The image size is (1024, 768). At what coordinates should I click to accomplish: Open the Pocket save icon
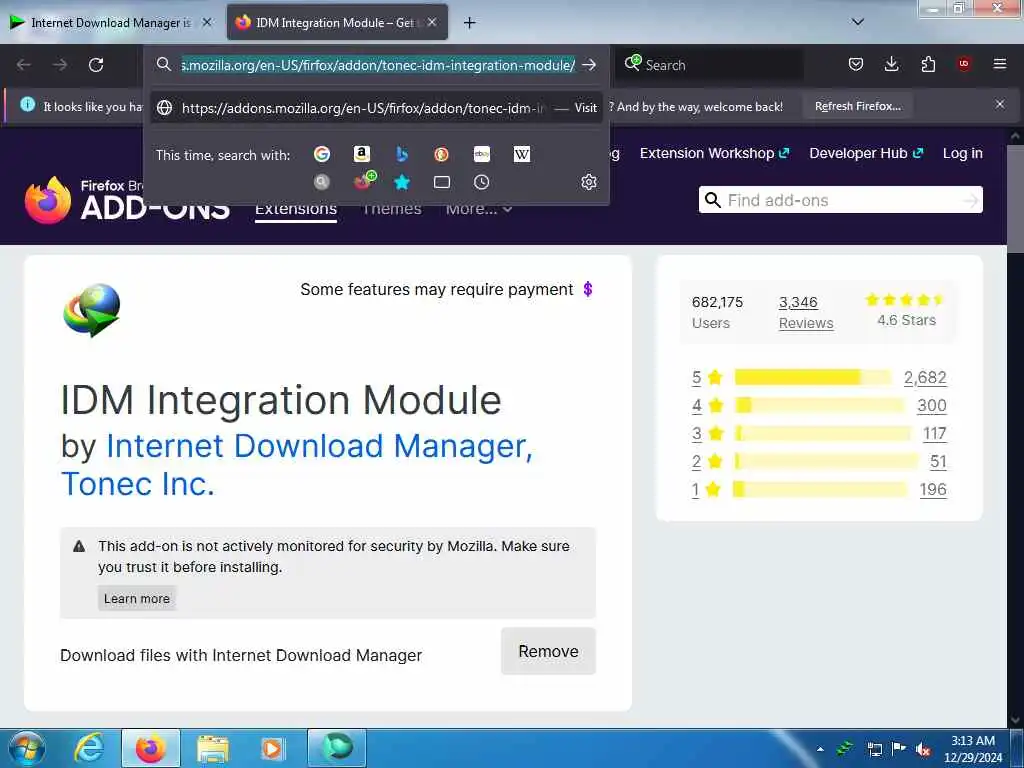[856, 64]
